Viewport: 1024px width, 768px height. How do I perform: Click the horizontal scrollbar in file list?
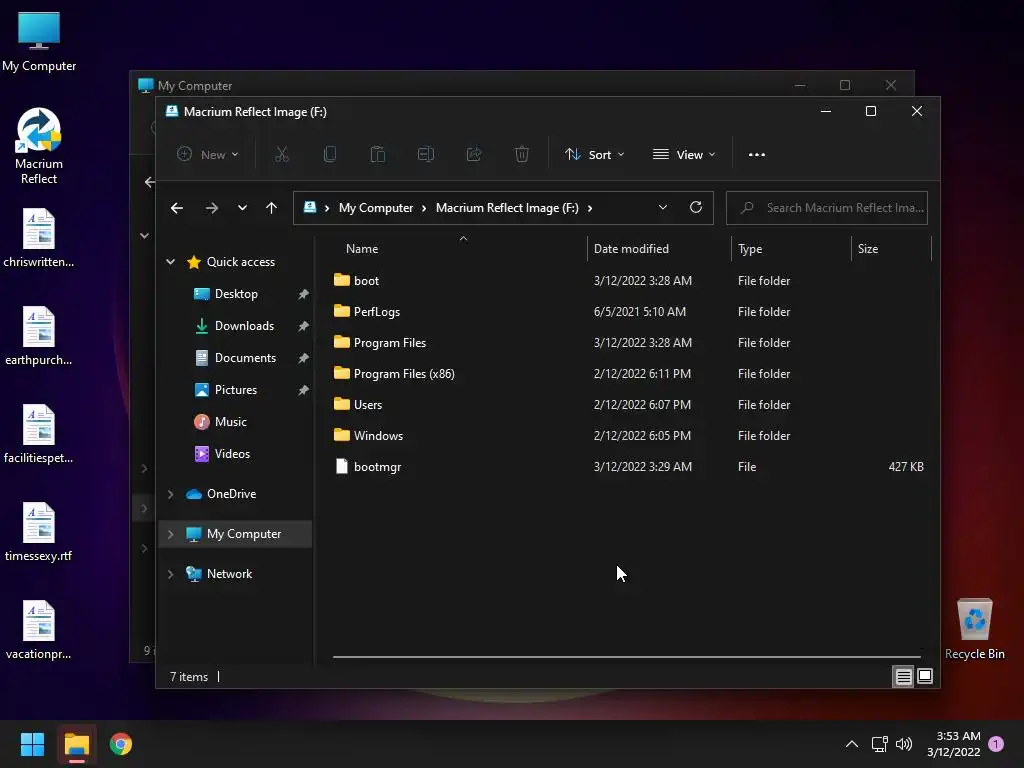point(626,656)
